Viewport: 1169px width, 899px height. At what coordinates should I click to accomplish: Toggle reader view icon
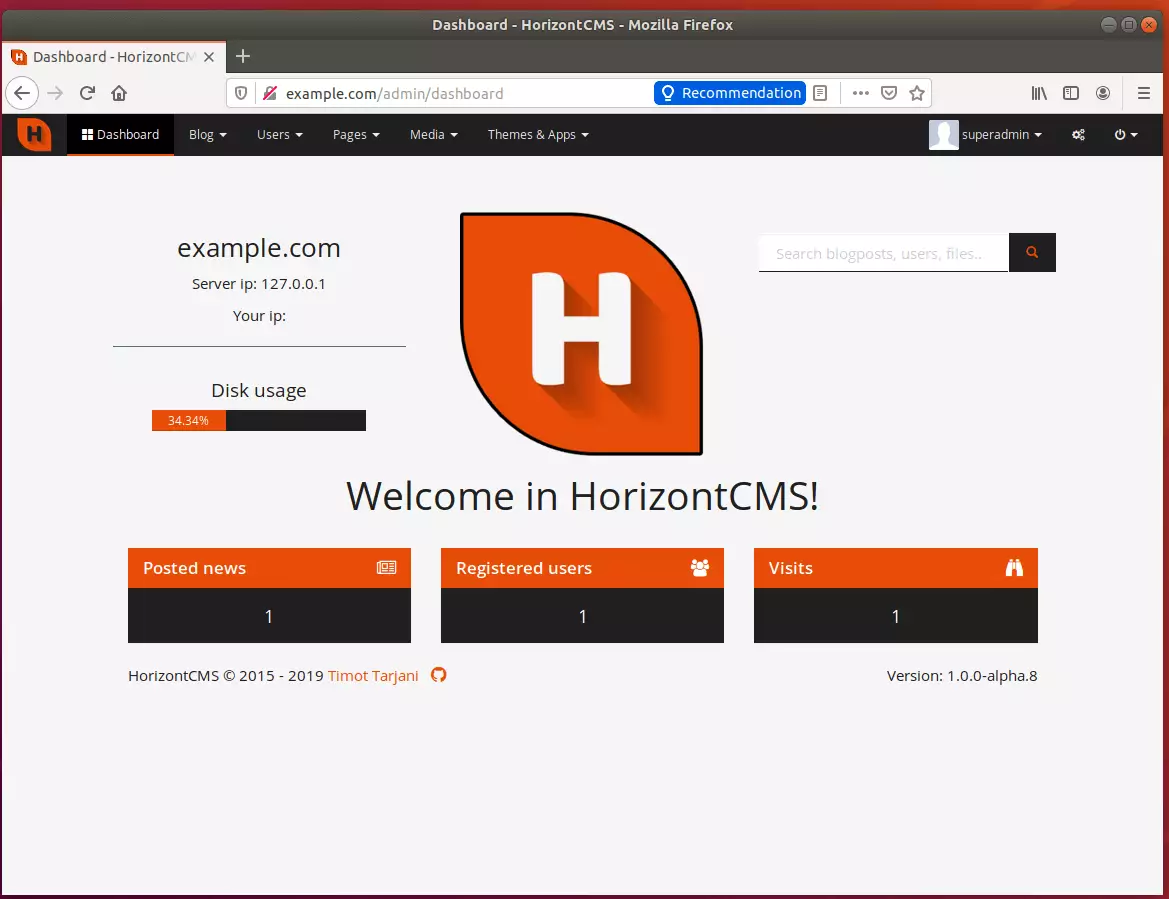[820, 93]
